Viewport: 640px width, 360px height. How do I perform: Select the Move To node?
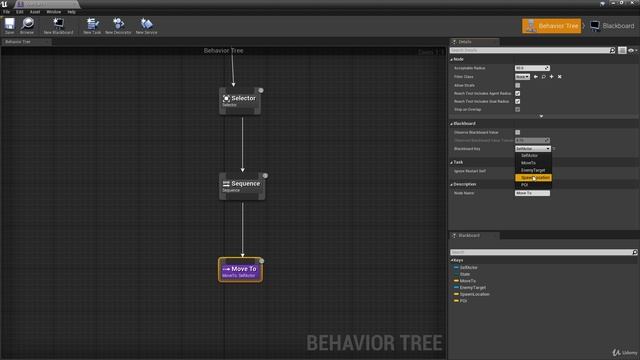pos(240,270)
